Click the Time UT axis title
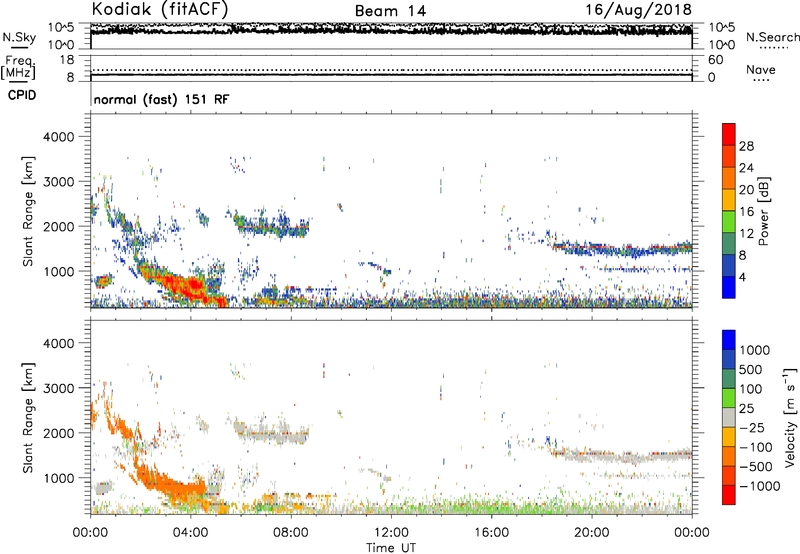Viewport: 800px width, 554px height. pyautogui.click(x=391, y=548)
